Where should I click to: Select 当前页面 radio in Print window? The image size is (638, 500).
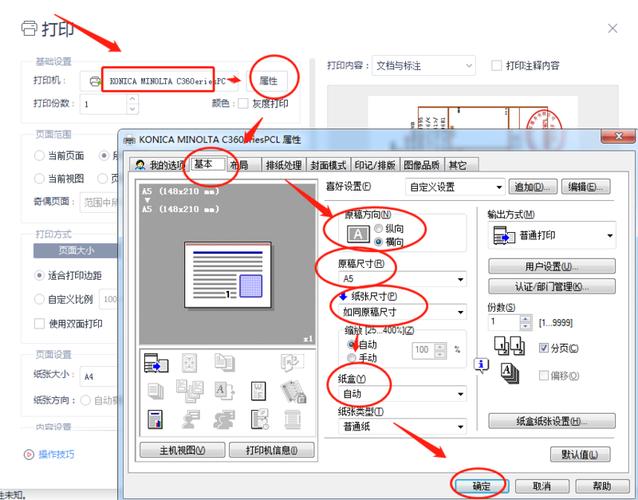pos(39,155)
